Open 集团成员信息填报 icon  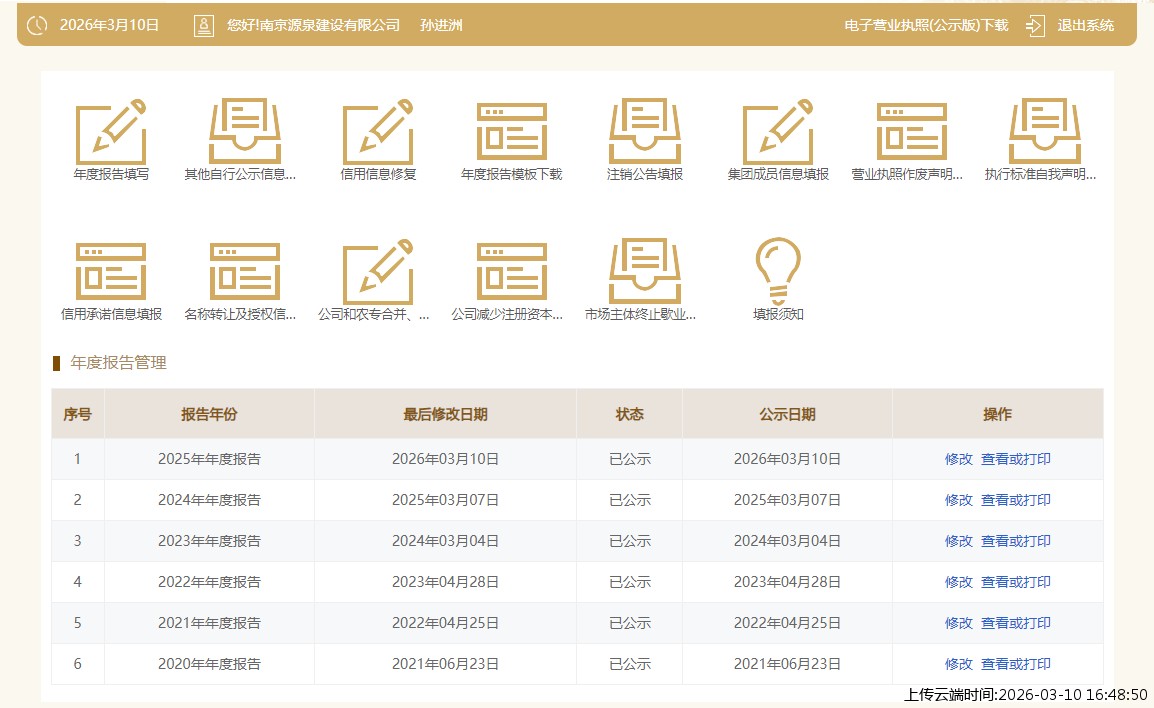point(778,132)
